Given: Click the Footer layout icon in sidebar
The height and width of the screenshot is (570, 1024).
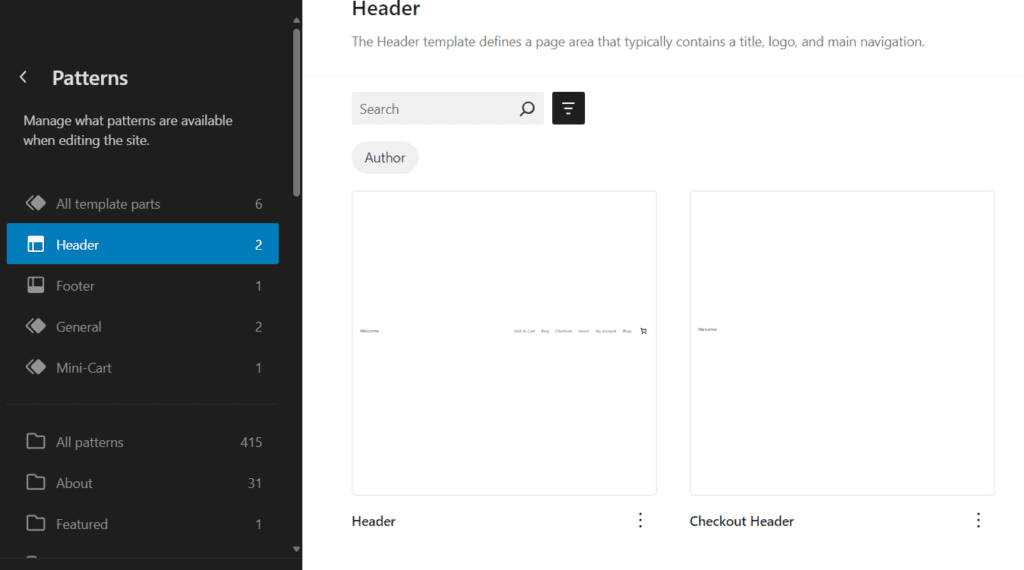Looking at the screenshot, I should tap(35, 285).
